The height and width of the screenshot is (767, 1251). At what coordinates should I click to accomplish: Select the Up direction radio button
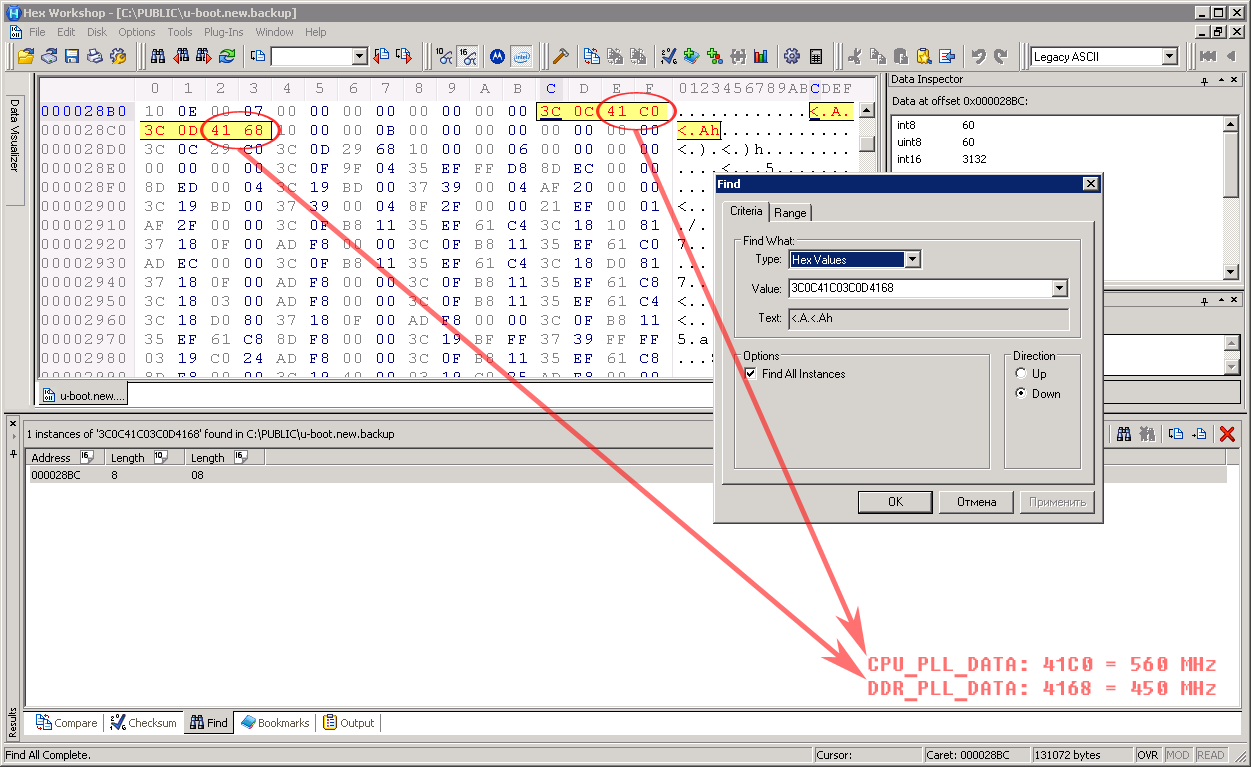tap(1021, 373)
